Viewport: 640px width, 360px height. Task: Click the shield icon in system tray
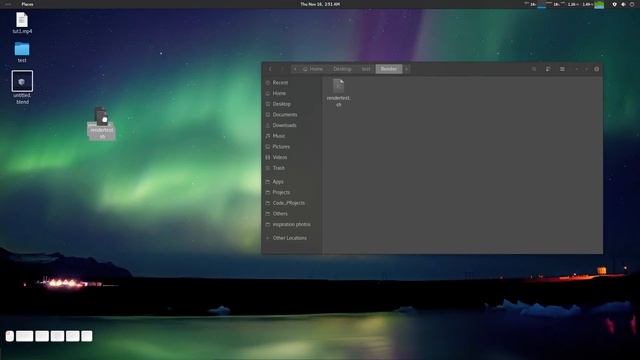[614, 4]
